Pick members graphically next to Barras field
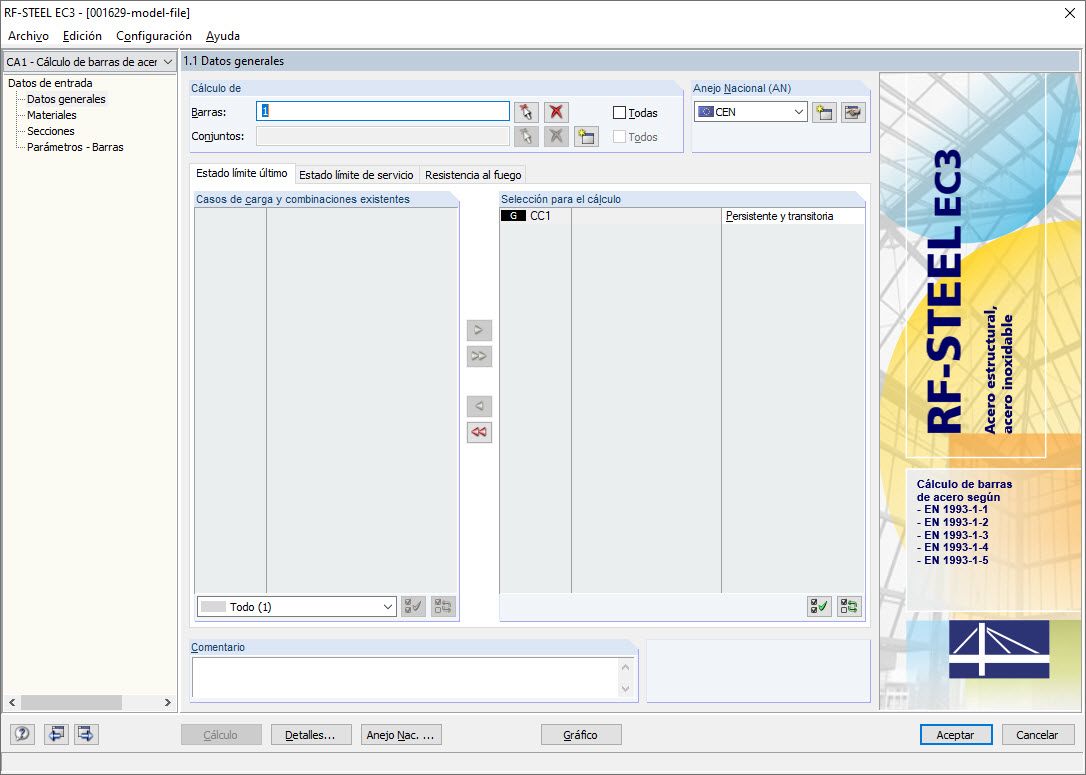The height and width of the screenshot is (775, 1086). point(526,112)
